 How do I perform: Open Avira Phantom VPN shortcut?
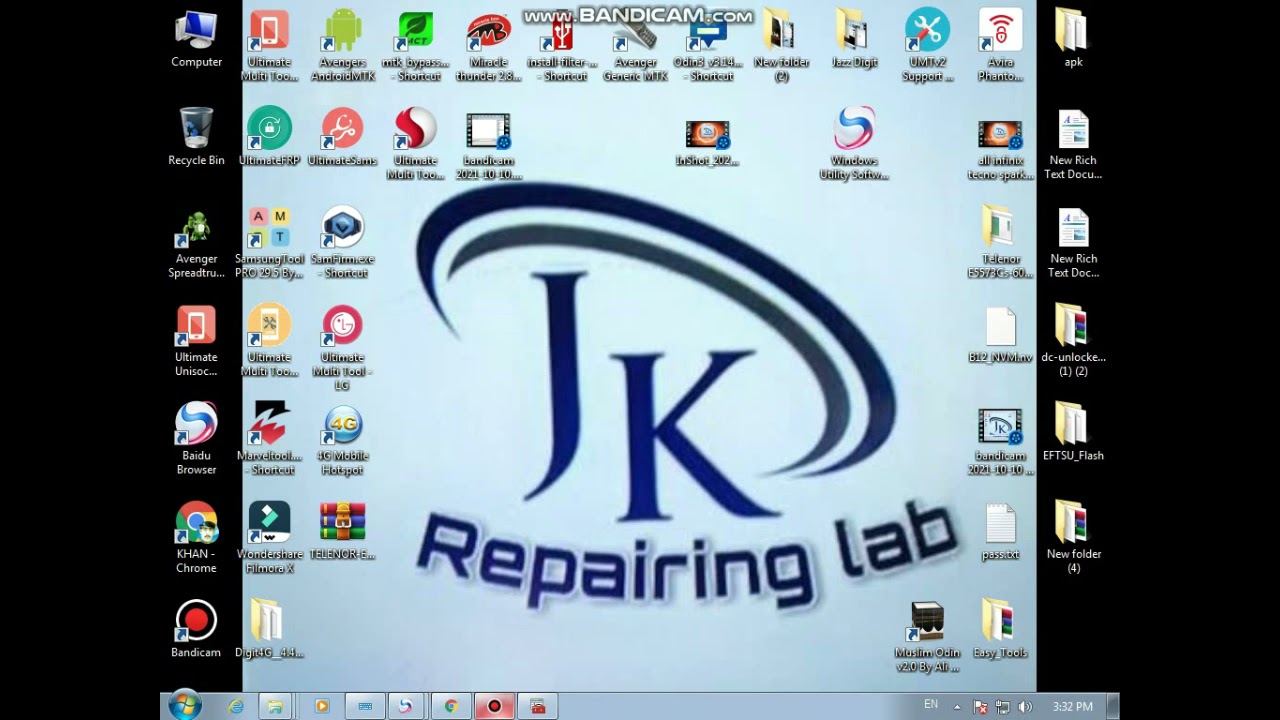(1000, 45)
